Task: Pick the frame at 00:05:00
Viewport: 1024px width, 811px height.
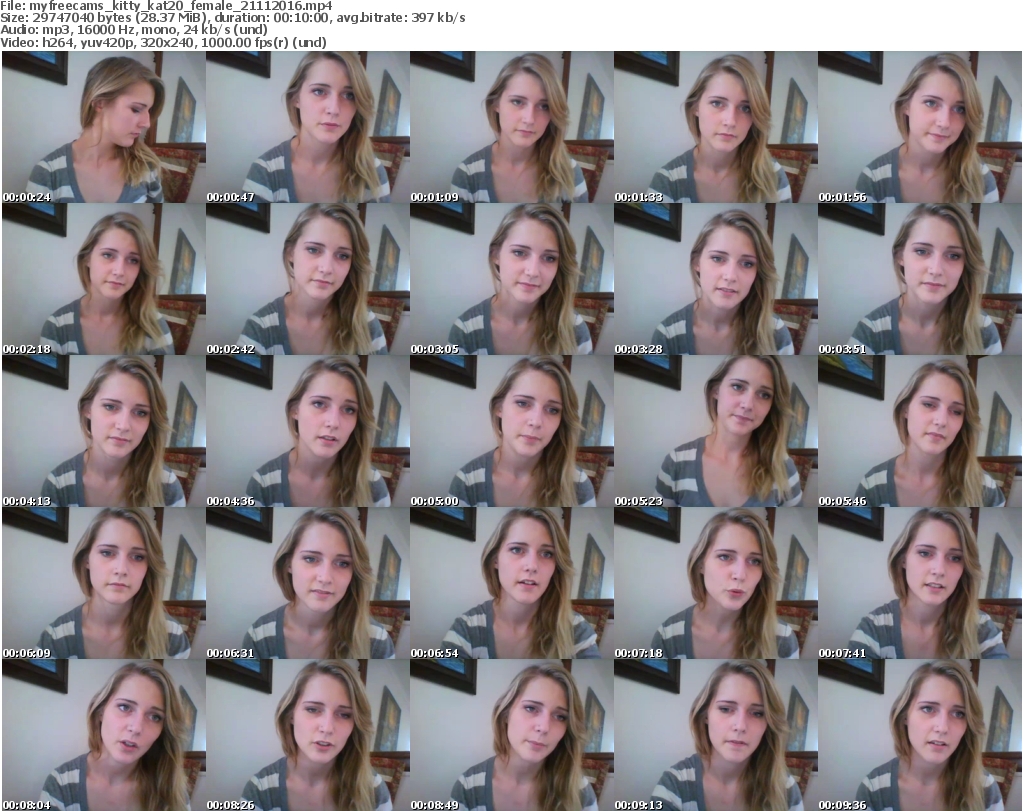Action: click(x=511, y=431)
